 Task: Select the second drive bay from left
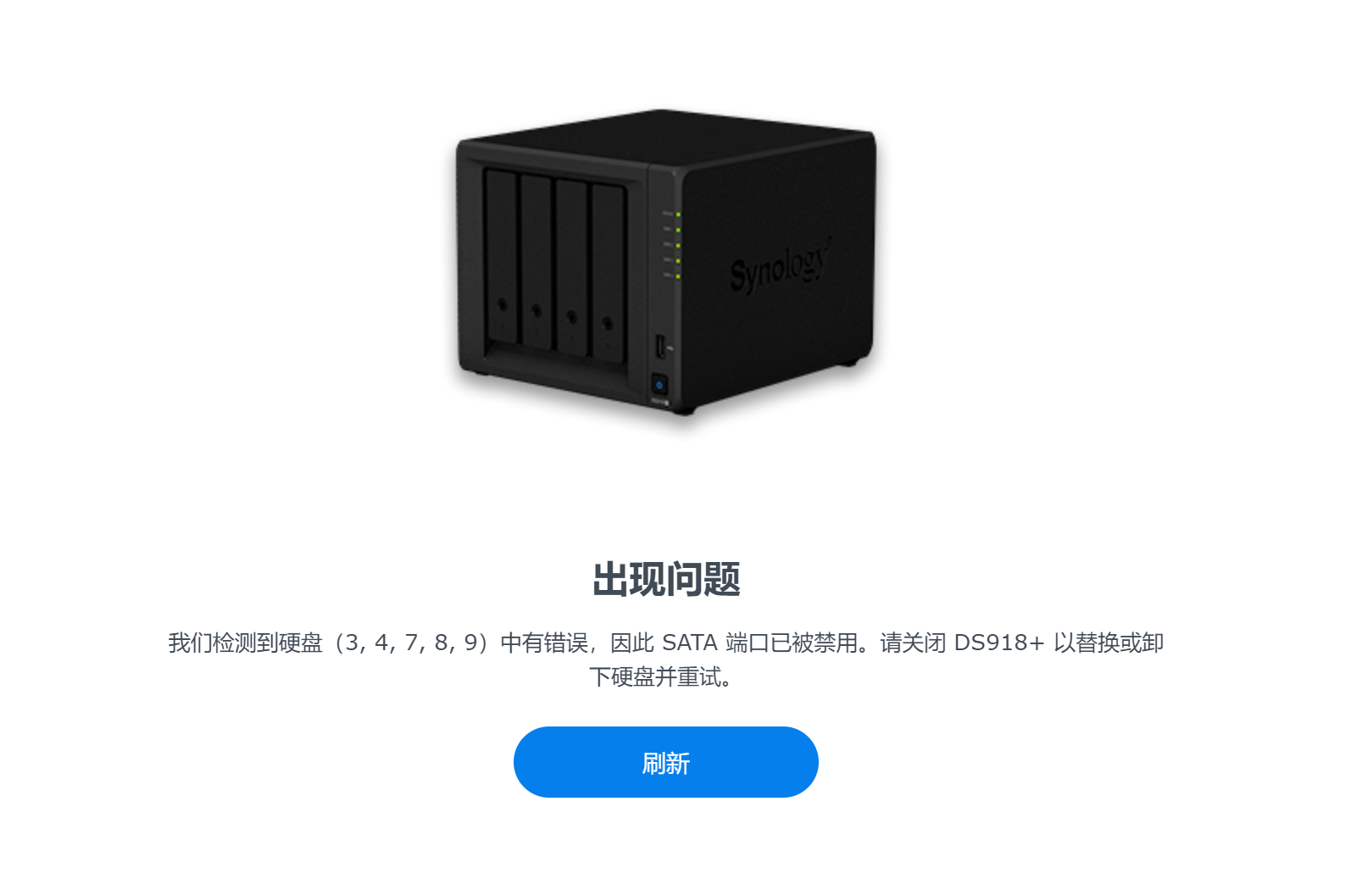pyautogui.click(x=537, y=263)
